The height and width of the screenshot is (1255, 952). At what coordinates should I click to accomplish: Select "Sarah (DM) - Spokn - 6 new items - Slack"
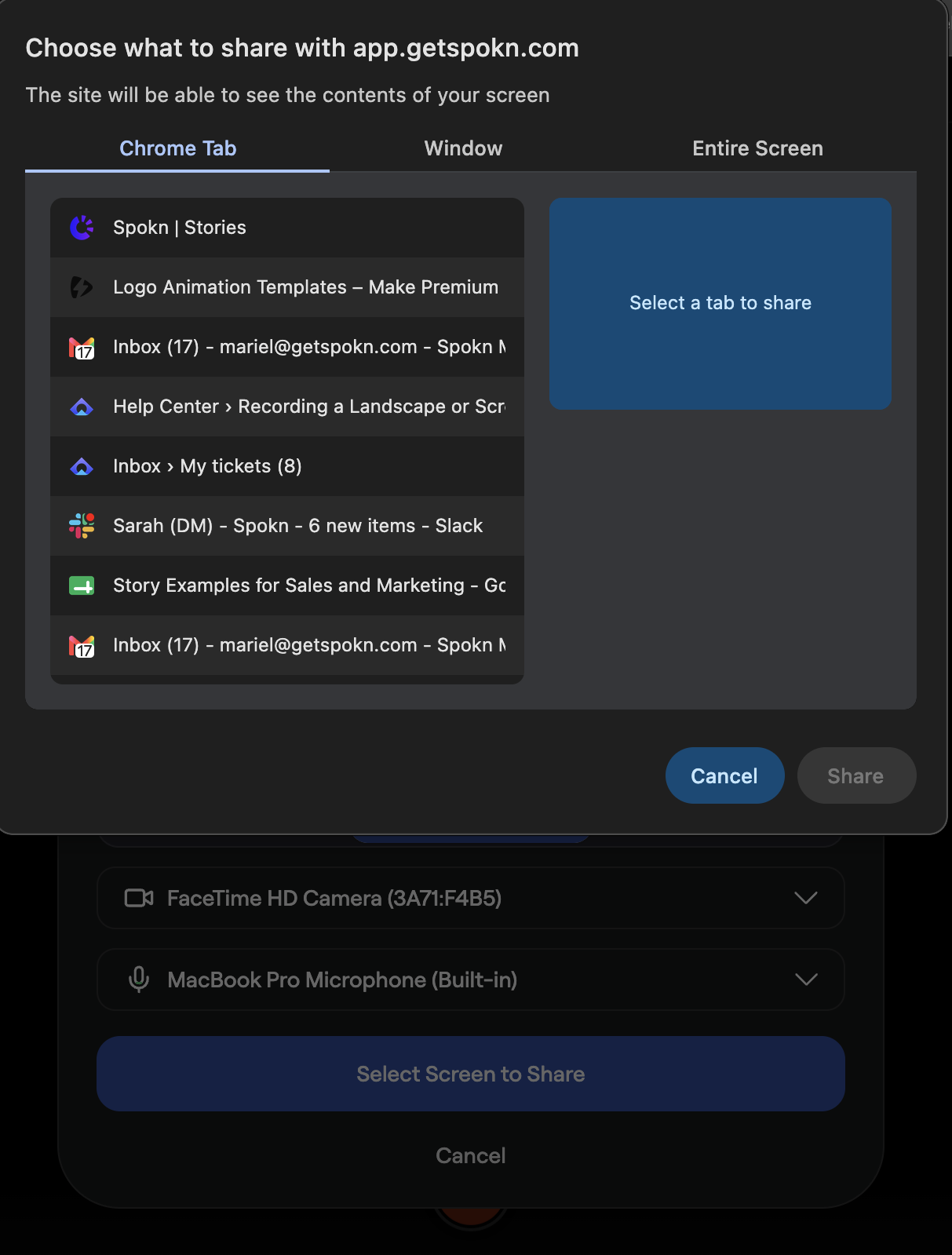click(287, 526)
